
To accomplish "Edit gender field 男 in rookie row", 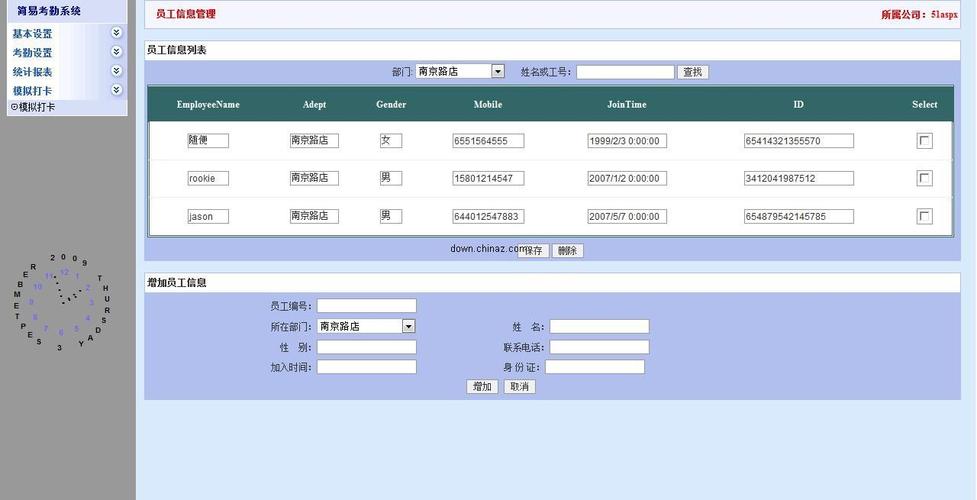I will pyautogui.click(x=391, y=178).
